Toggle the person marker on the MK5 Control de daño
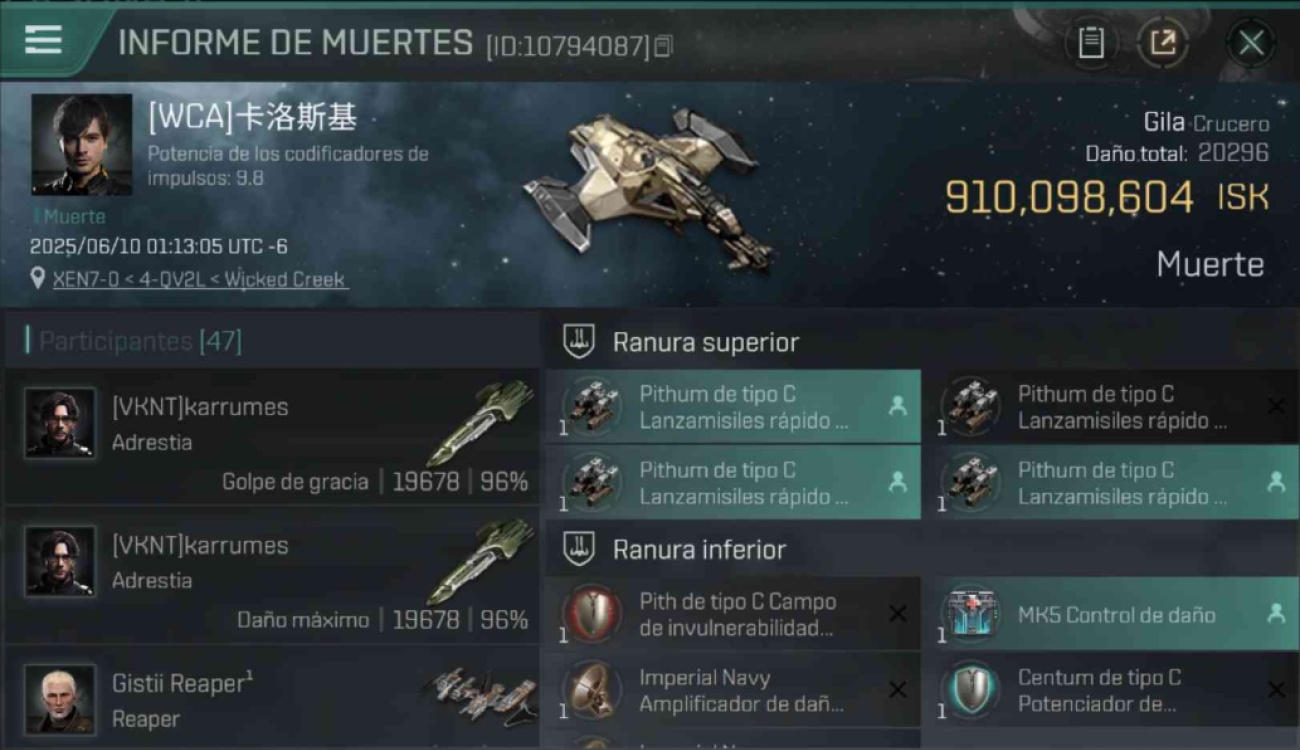 (x=1276, y=614)
